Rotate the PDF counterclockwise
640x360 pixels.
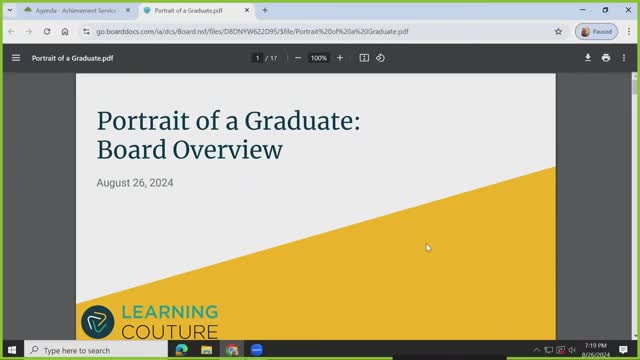(380, 58)
